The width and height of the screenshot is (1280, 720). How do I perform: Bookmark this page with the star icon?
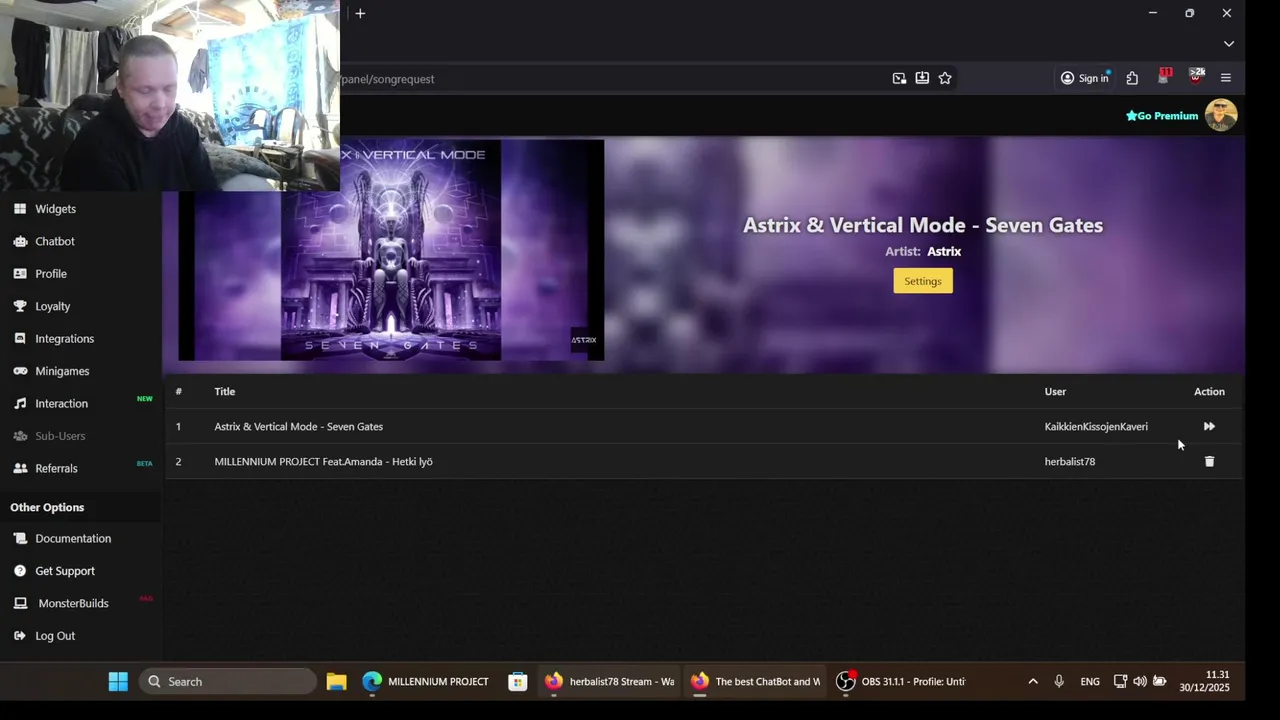(x=945, y=78)
